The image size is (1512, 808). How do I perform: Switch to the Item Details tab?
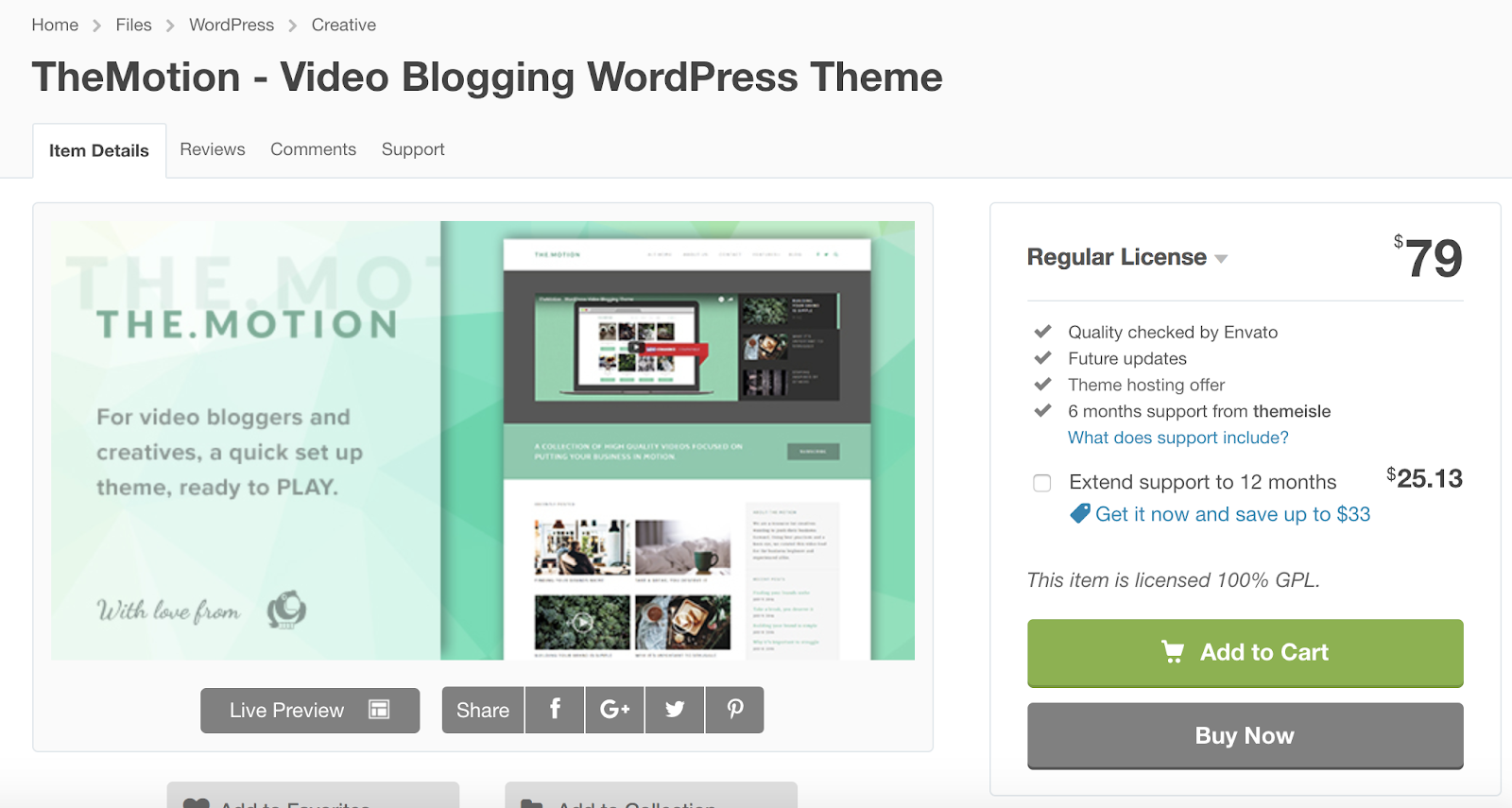coord(99,150)
